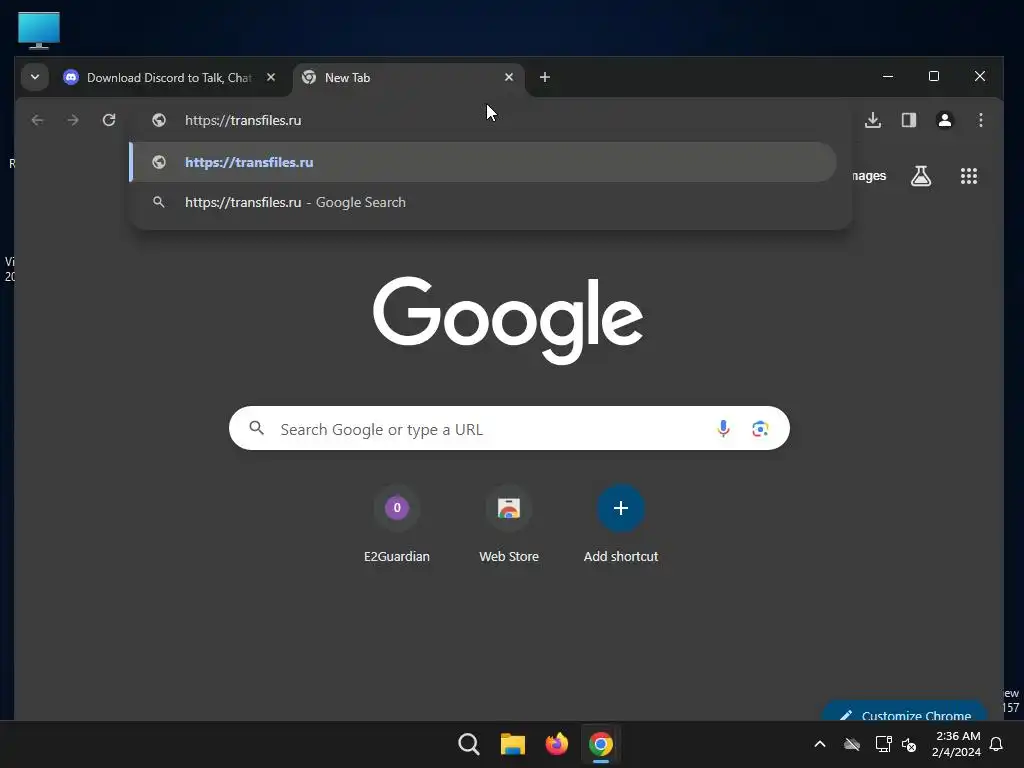This screenshot has height=768, width=1024.
Task: Maximize the Chrome window
Action: click(x=934, y=76)
